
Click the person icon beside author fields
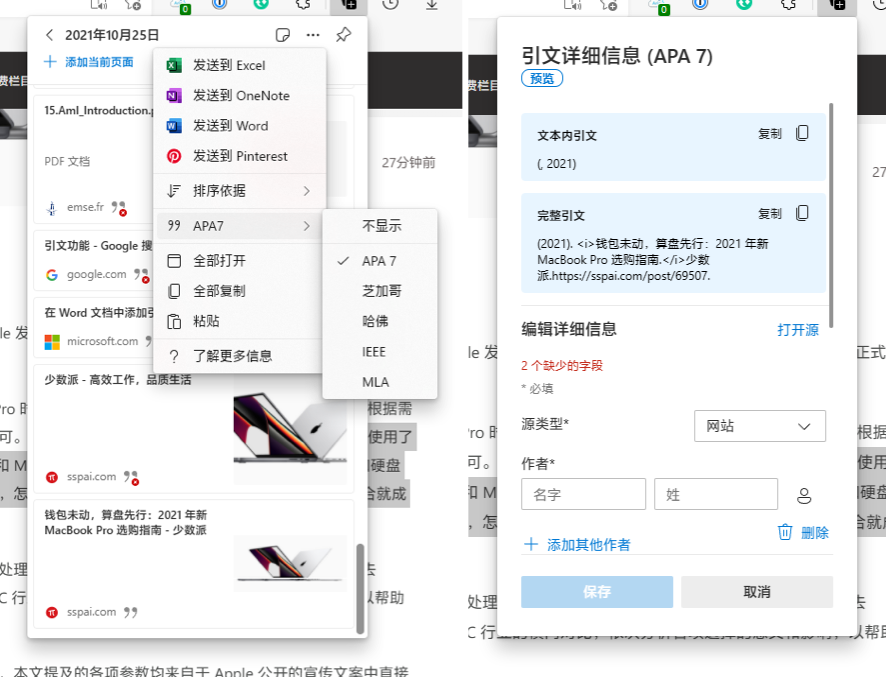click(804, 495)
